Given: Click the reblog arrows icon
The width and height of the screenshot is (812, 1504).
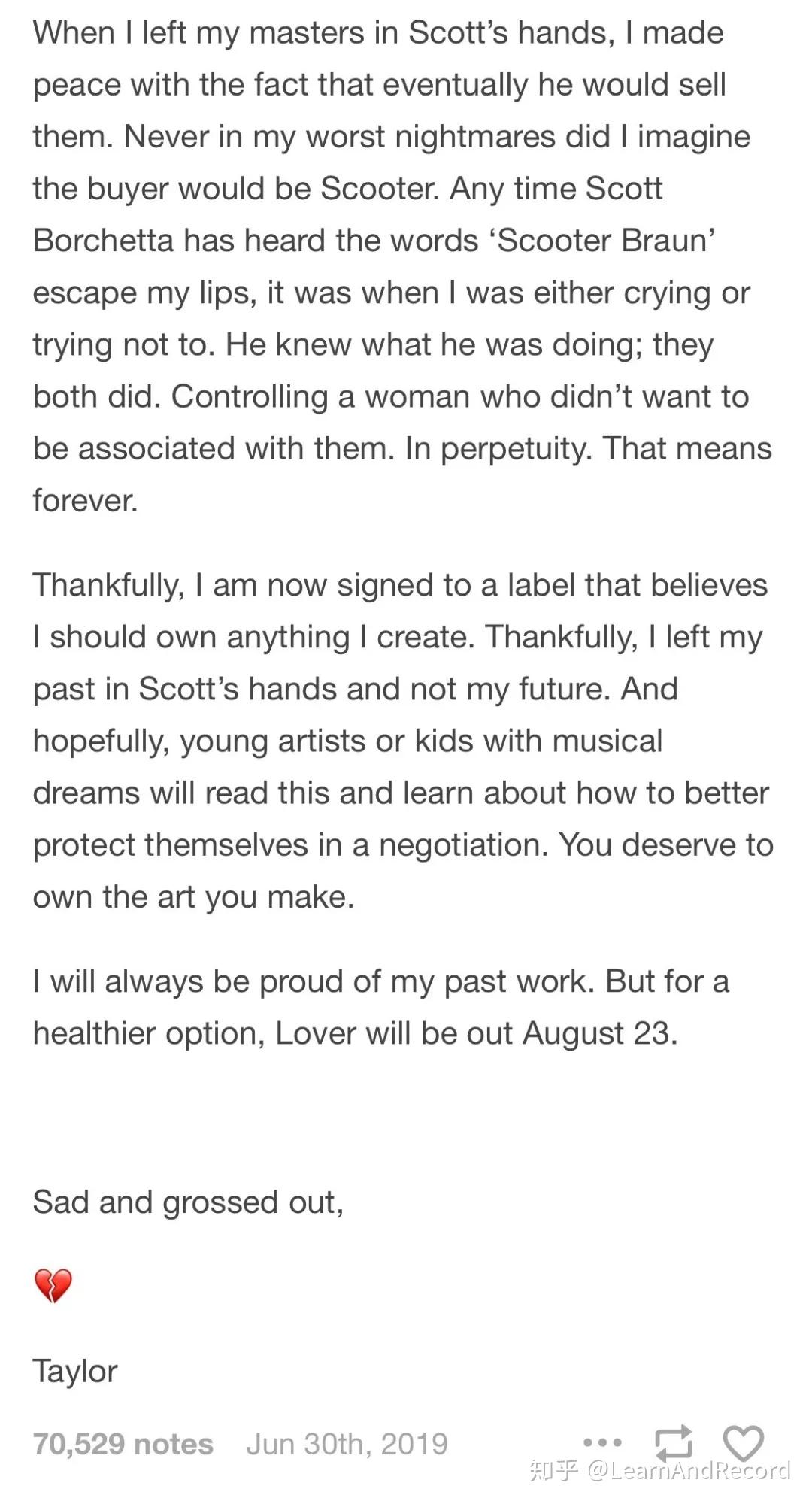Looking at the screenshot, I should pos(672,1443).
